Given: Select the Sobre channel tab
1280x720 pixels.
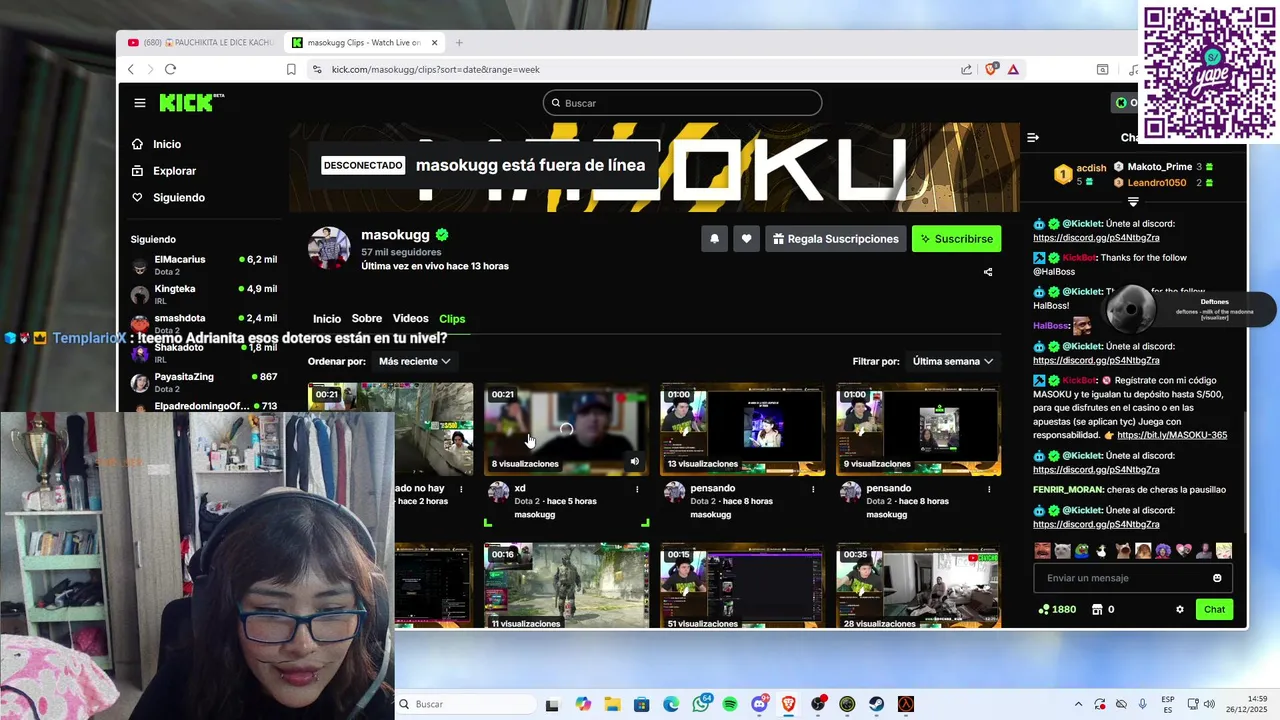Looking at the screenshot, I should tap(367, 319).
